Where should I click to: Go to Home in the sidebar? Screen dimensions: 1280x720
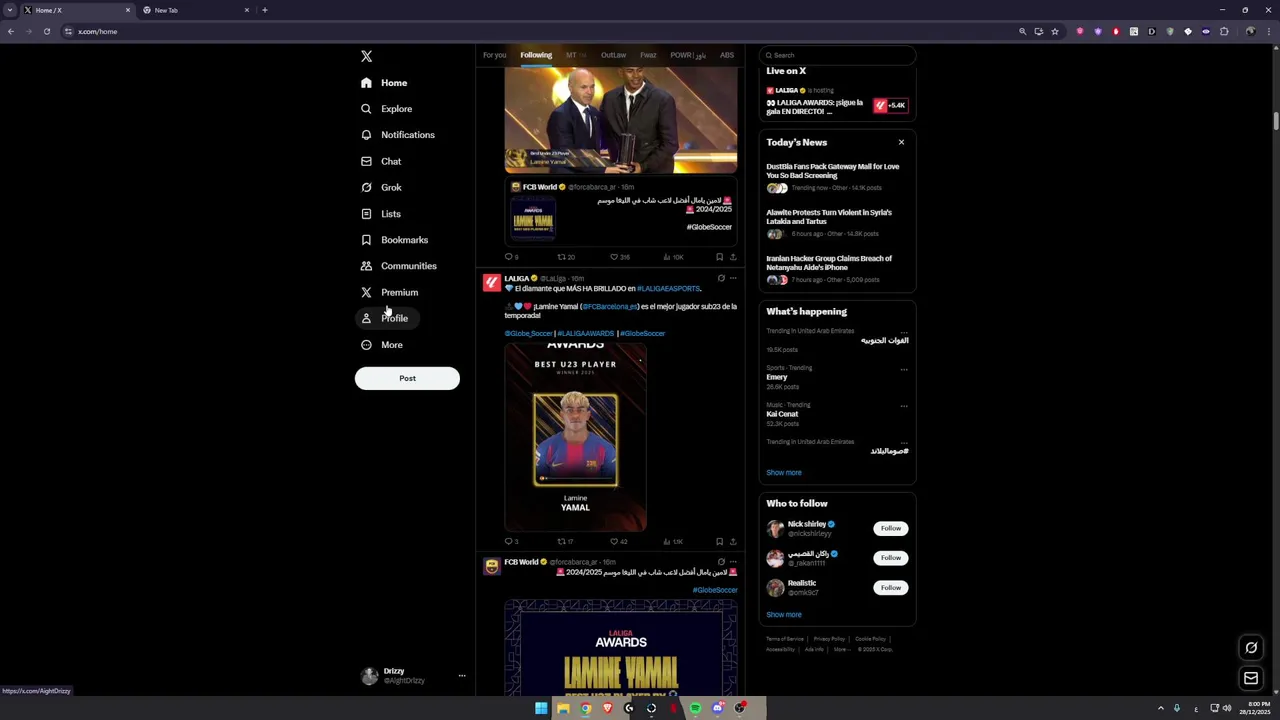coord(384,83)
